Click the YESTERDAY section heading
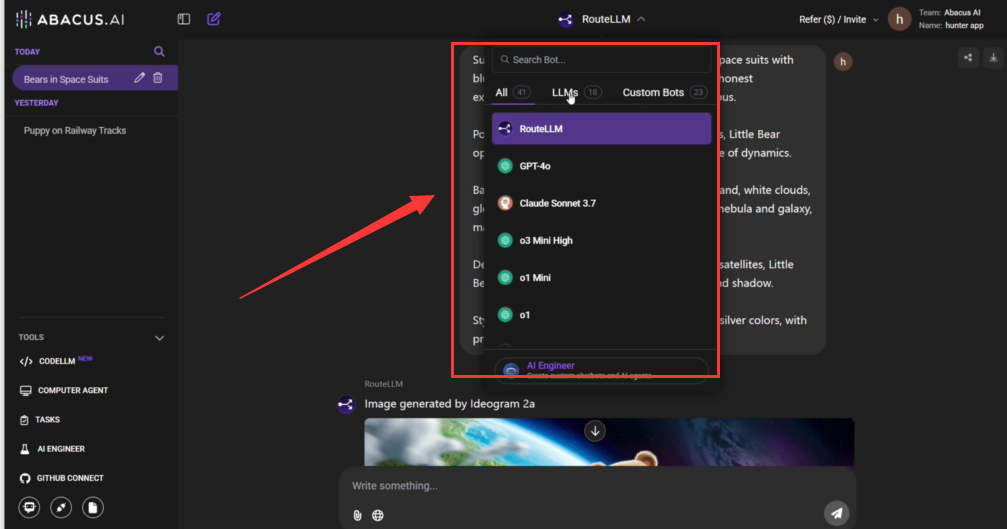This screenshot has height=529, width=1007. point(37,103)
